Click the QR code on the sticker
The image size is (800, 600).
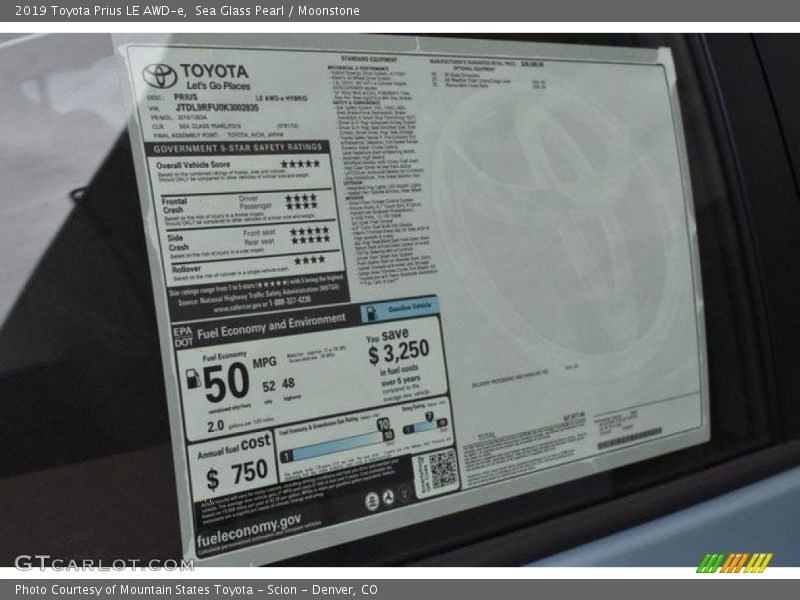click(443, 469)
